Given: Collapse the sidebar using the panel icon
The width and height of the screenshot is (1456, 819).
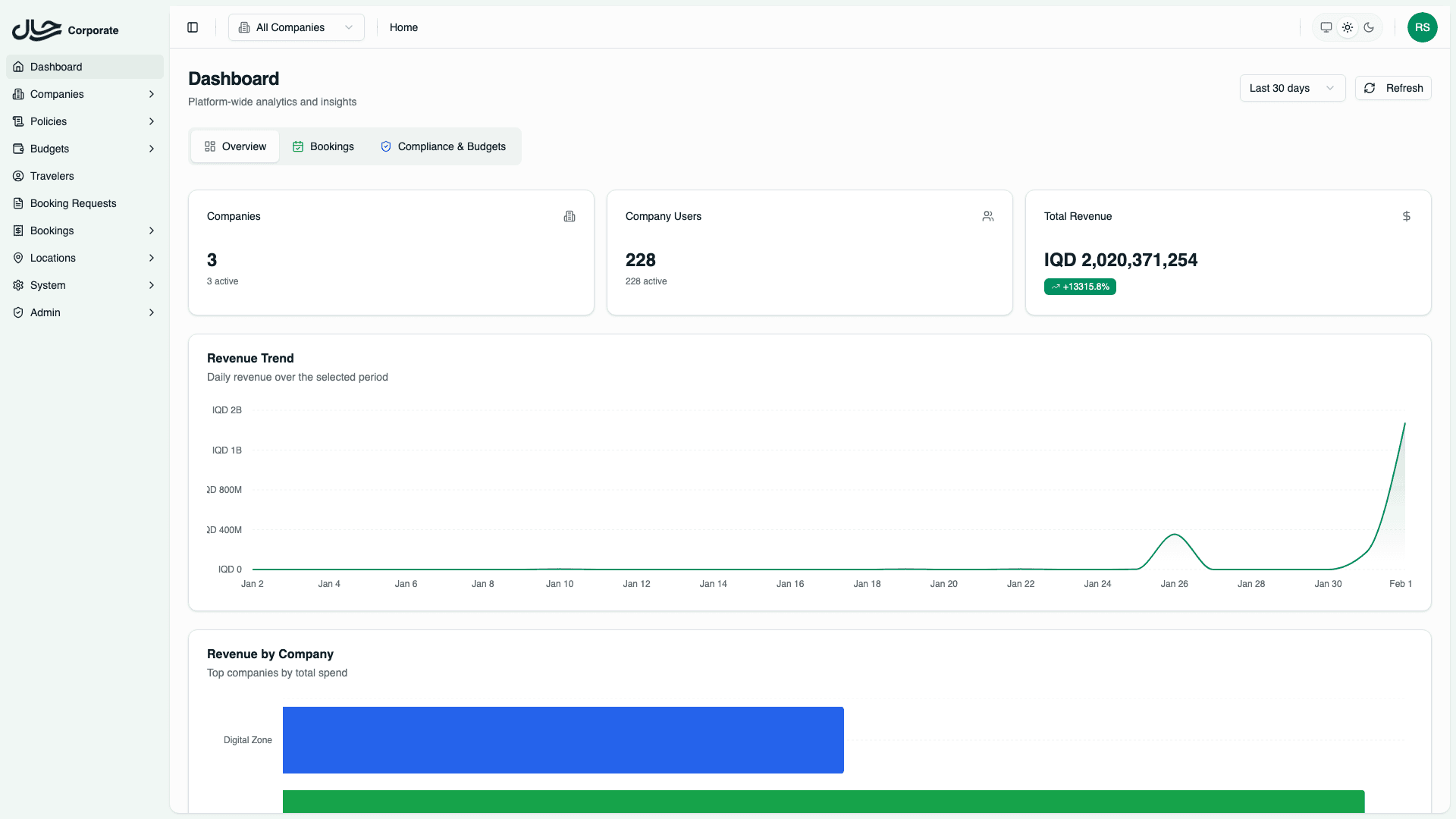Looking at the screenshot, I should 192,27.
